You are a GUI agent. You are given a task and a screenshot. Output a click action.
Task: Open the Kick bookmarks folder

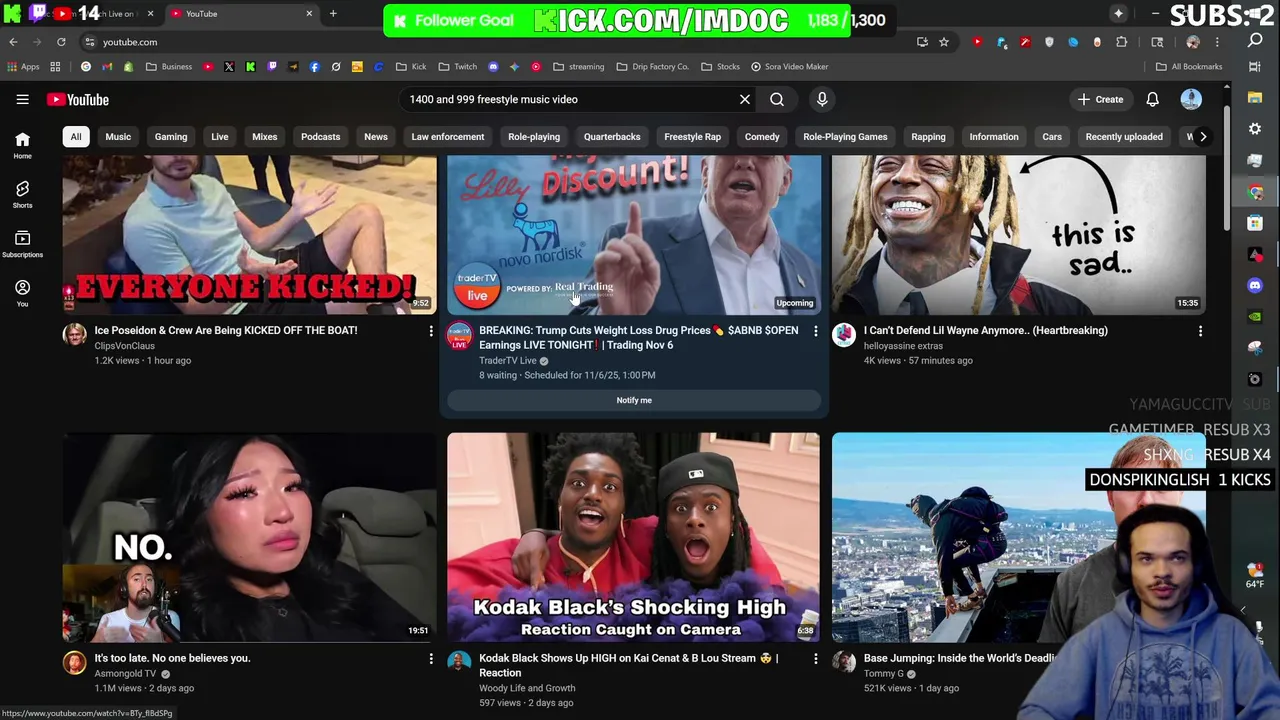pos(411,67)
